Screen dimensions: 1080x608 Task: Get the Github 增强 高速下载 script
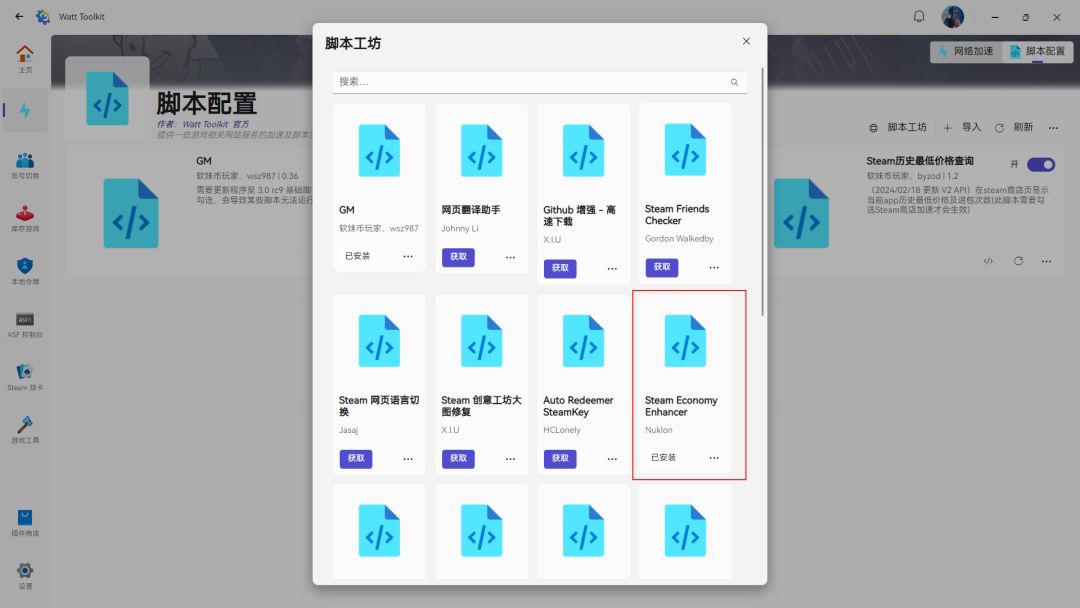pyautogui.click(x=560, y=268)
